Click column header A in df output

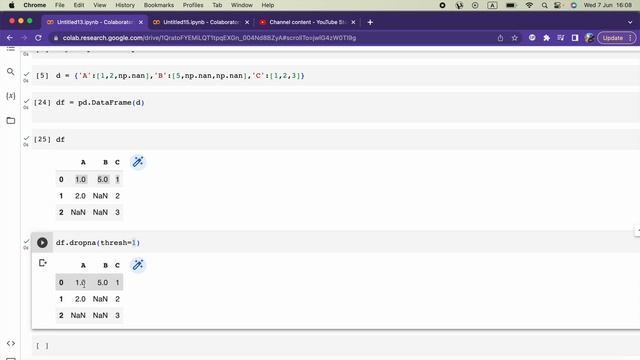click(x=83, y=162)
